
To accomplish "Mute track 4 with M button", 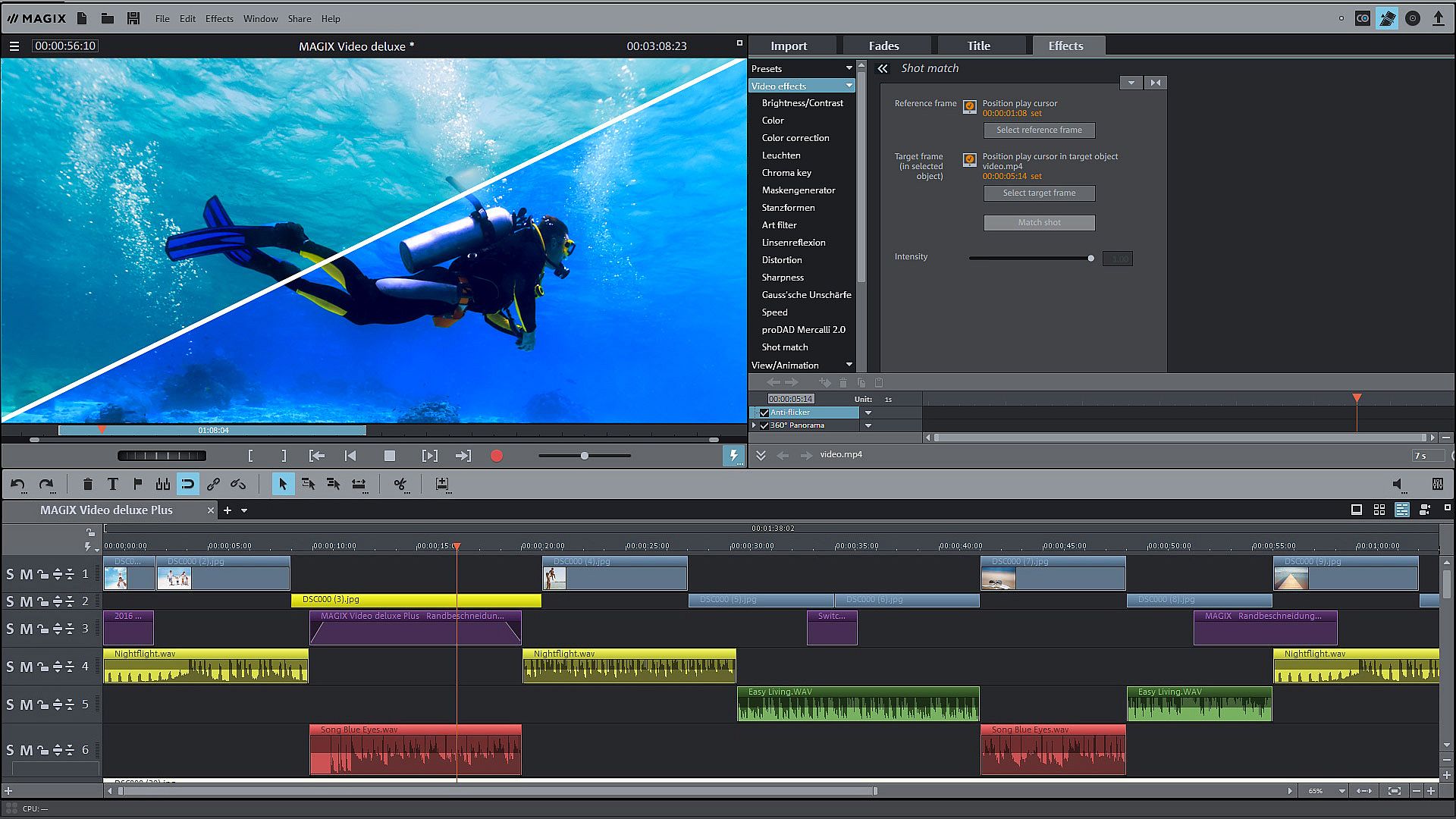I will coord(27,667).
